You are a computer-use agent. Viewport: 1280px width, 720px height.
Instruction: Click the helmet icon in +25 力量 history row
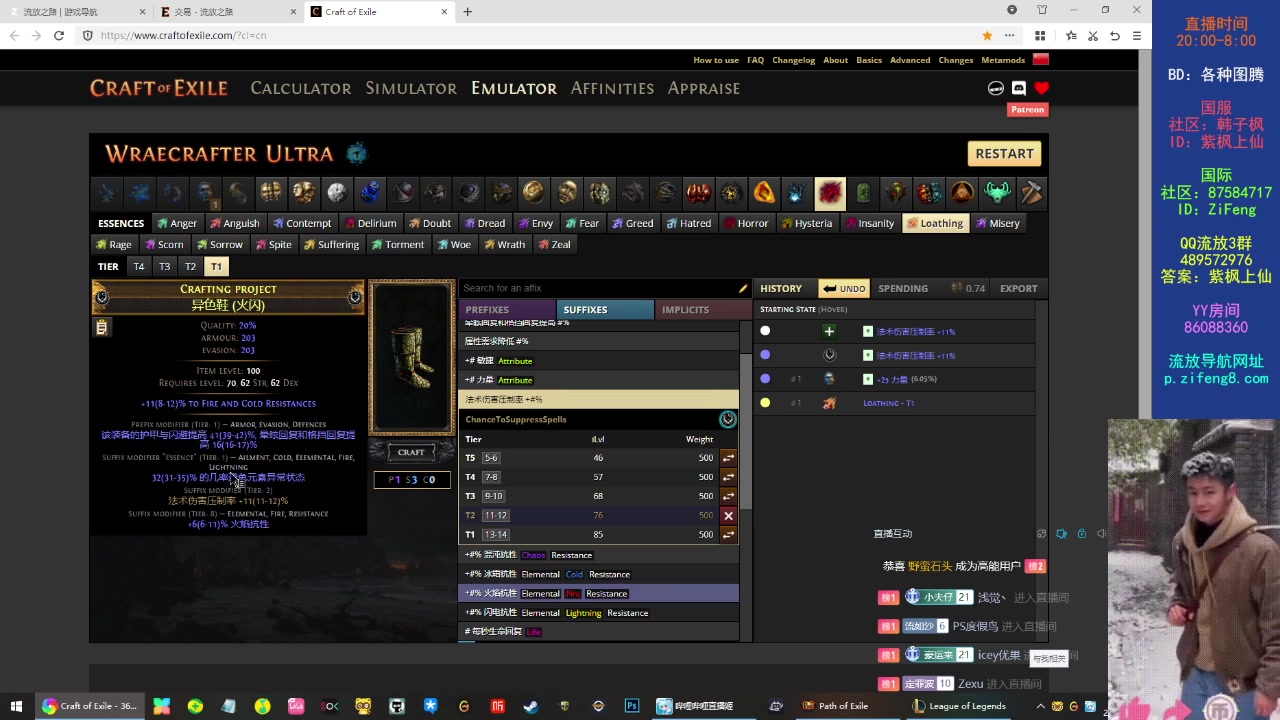click(829, 379)
